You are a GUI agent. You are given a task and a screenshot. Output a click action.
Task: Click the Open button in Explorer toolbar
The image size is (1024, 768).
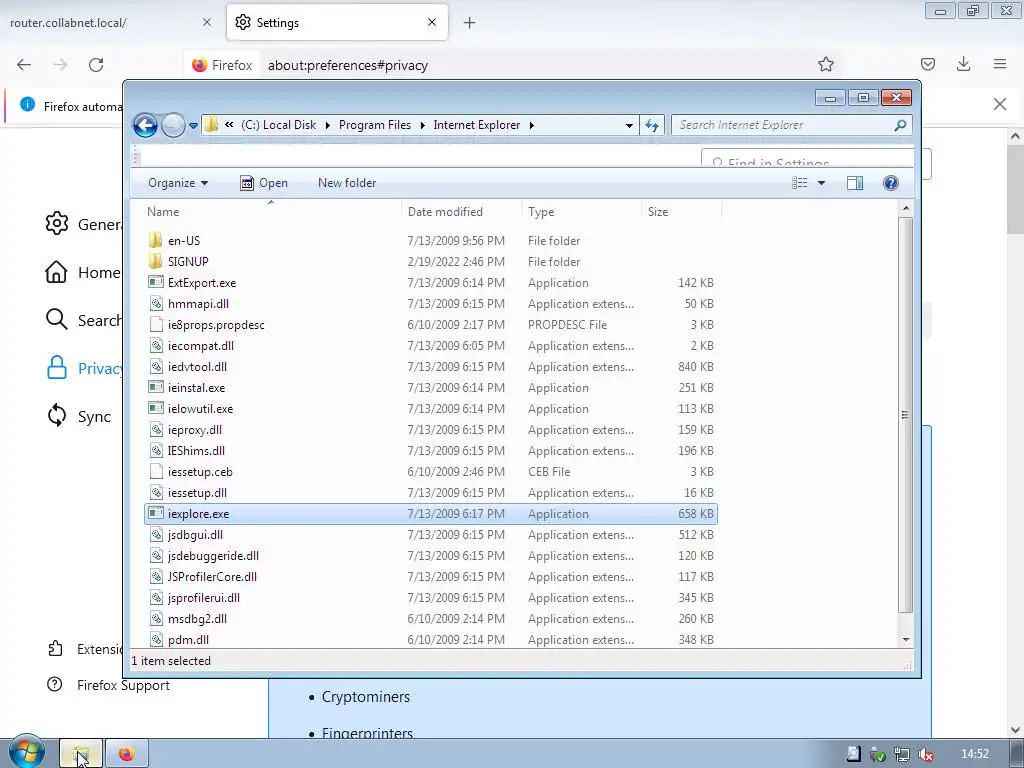[264, 183]
